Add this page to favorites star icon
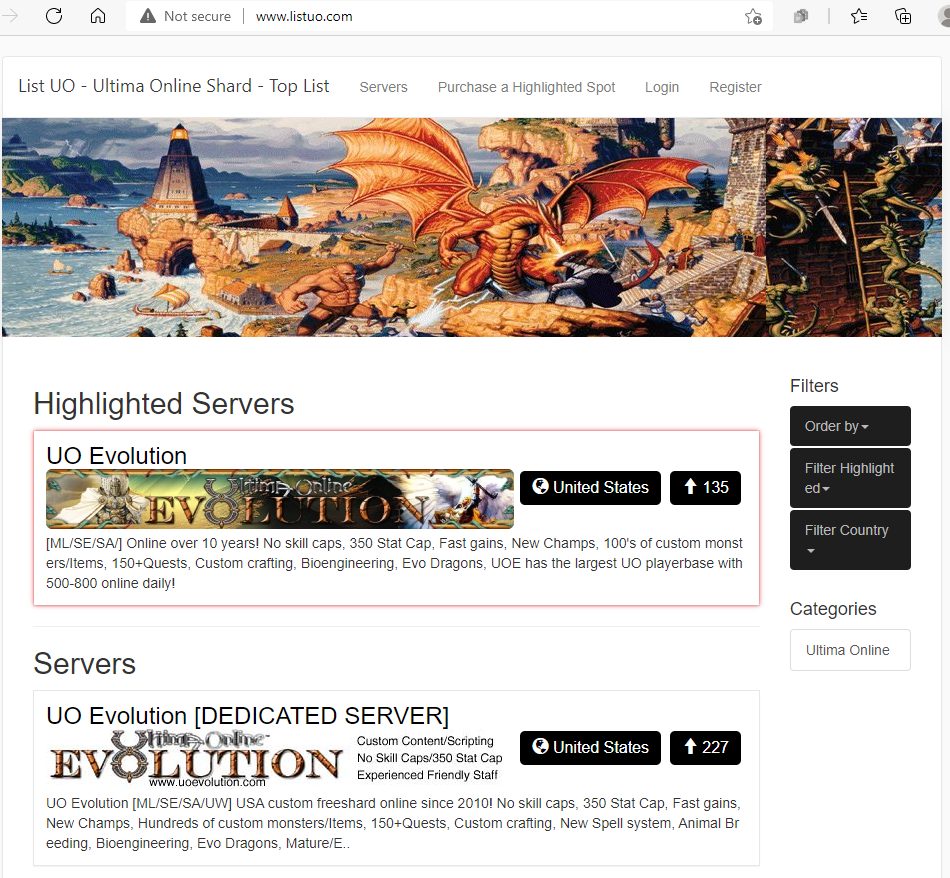This screenshot has height=878, width=950. click(x=753, y=16)
